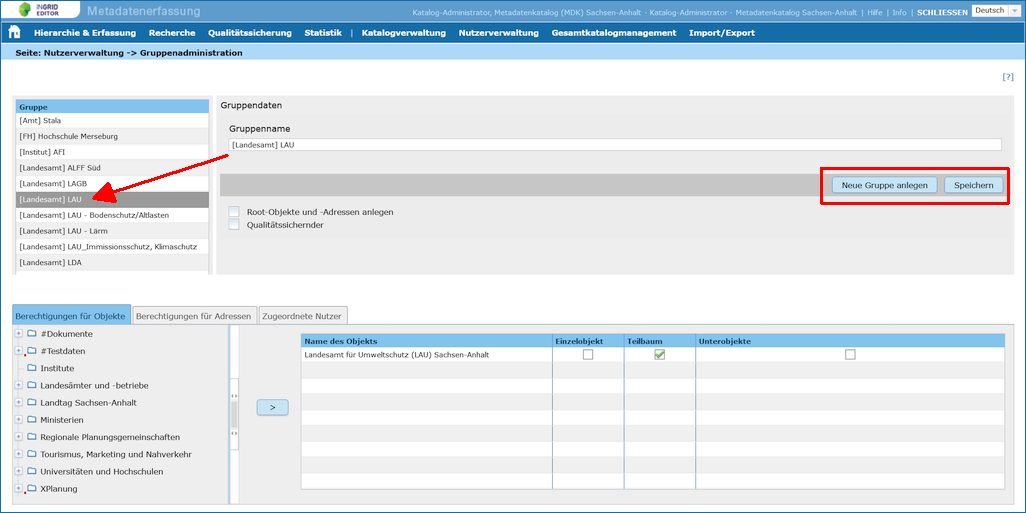Click the SCHLIESSEN link

942,12
